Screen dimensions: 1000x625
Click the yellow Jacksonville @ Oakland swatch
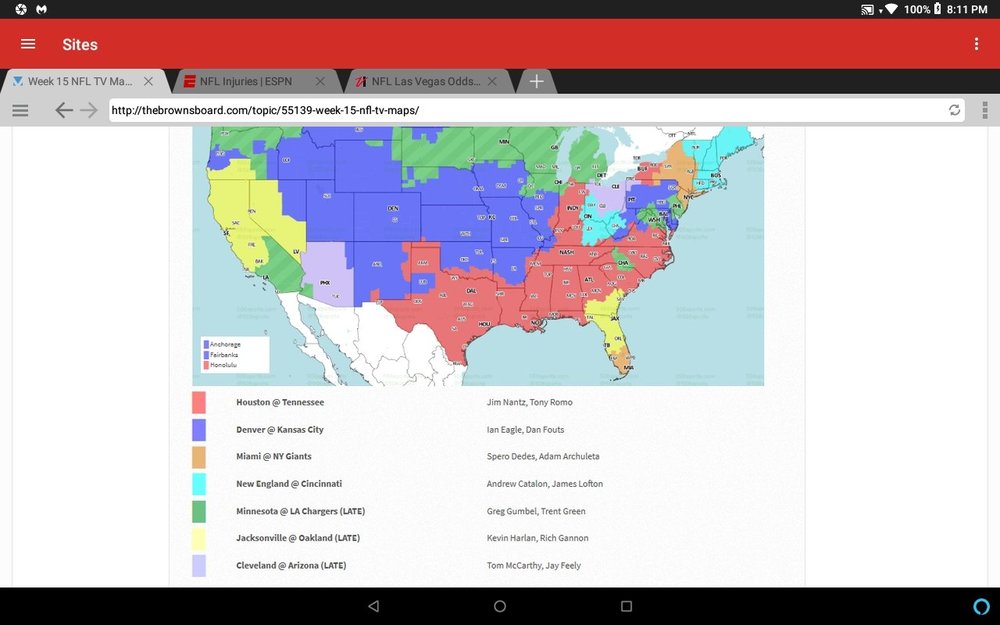pos(199,538)
